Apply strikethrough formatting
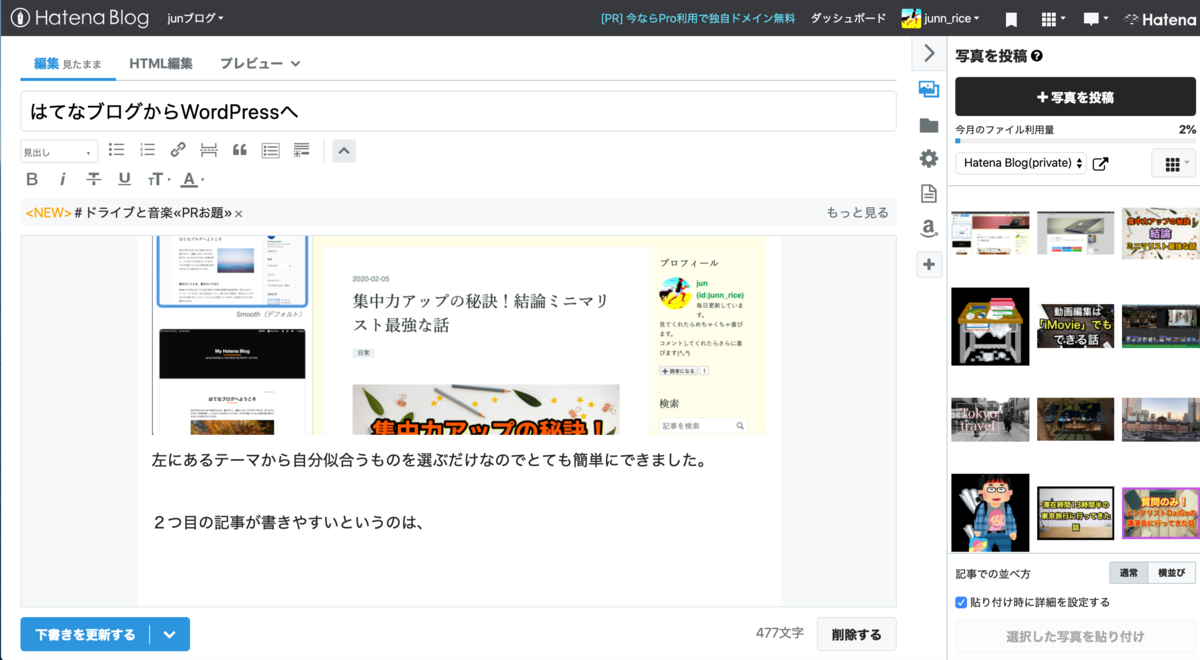Screen dimensions: 1200x660 [x=94, y=180]
